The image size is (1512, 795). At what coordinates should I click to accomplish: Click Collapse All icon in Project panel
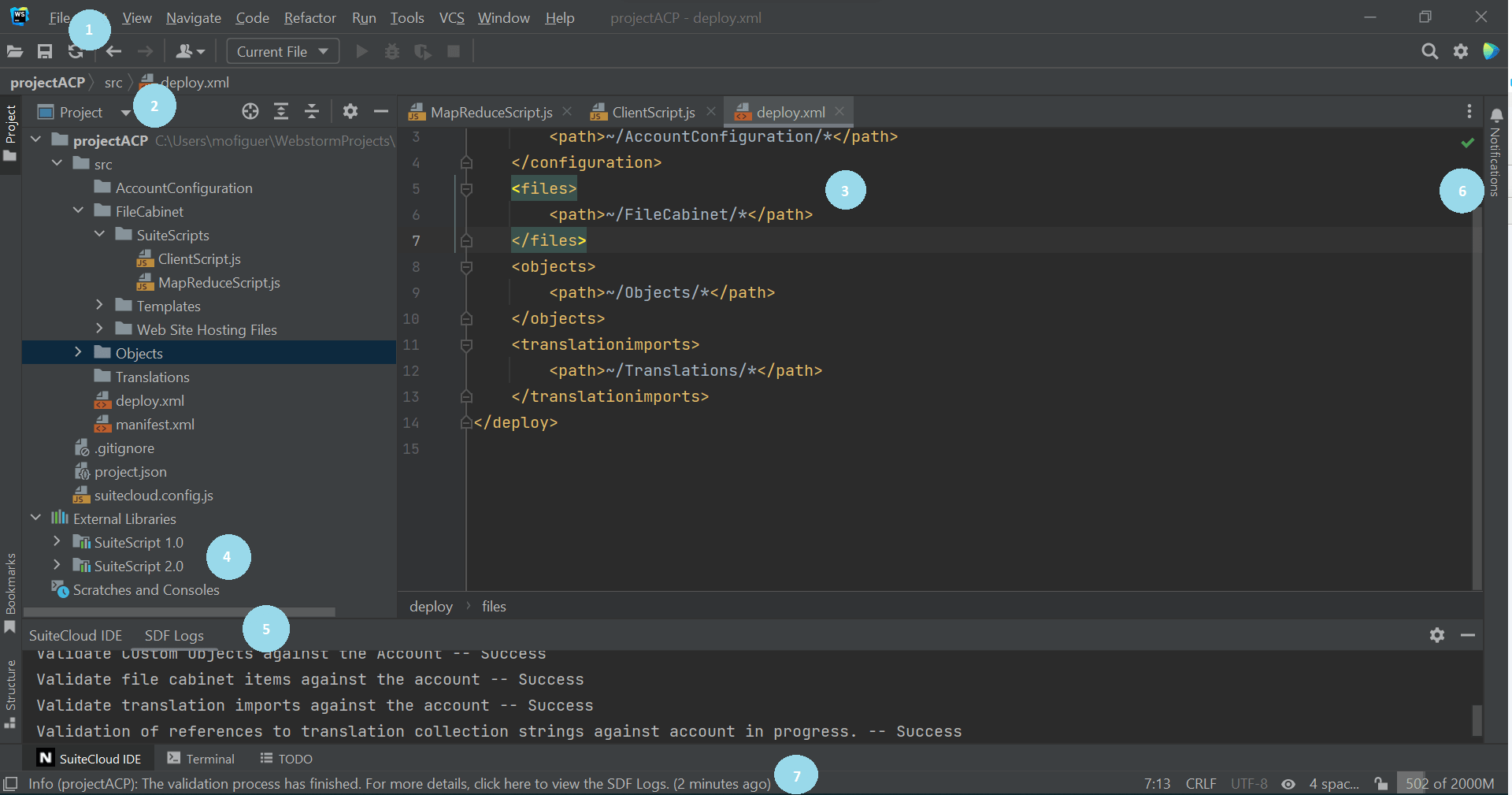(x=312, y=112)
